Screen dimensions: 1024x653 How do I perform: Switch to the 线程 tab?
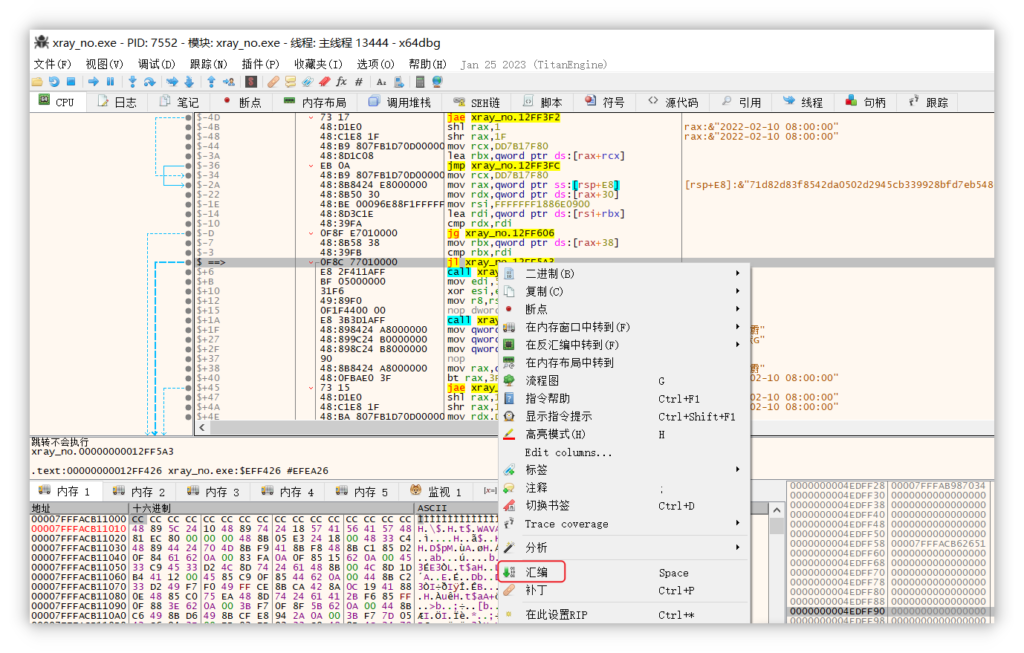803,102
